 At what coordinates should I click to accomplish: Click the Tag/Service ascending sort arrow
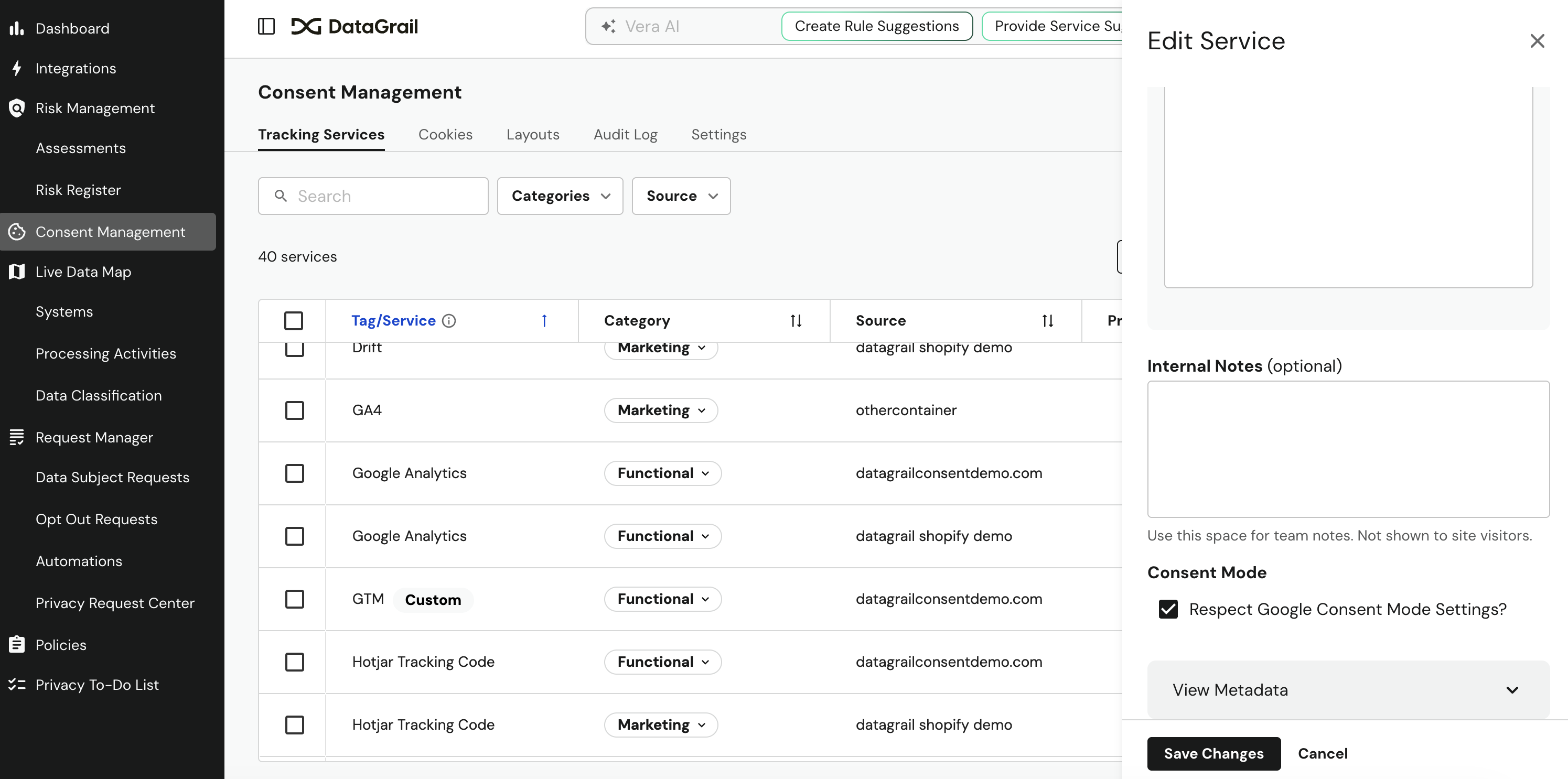coord(544,321)
